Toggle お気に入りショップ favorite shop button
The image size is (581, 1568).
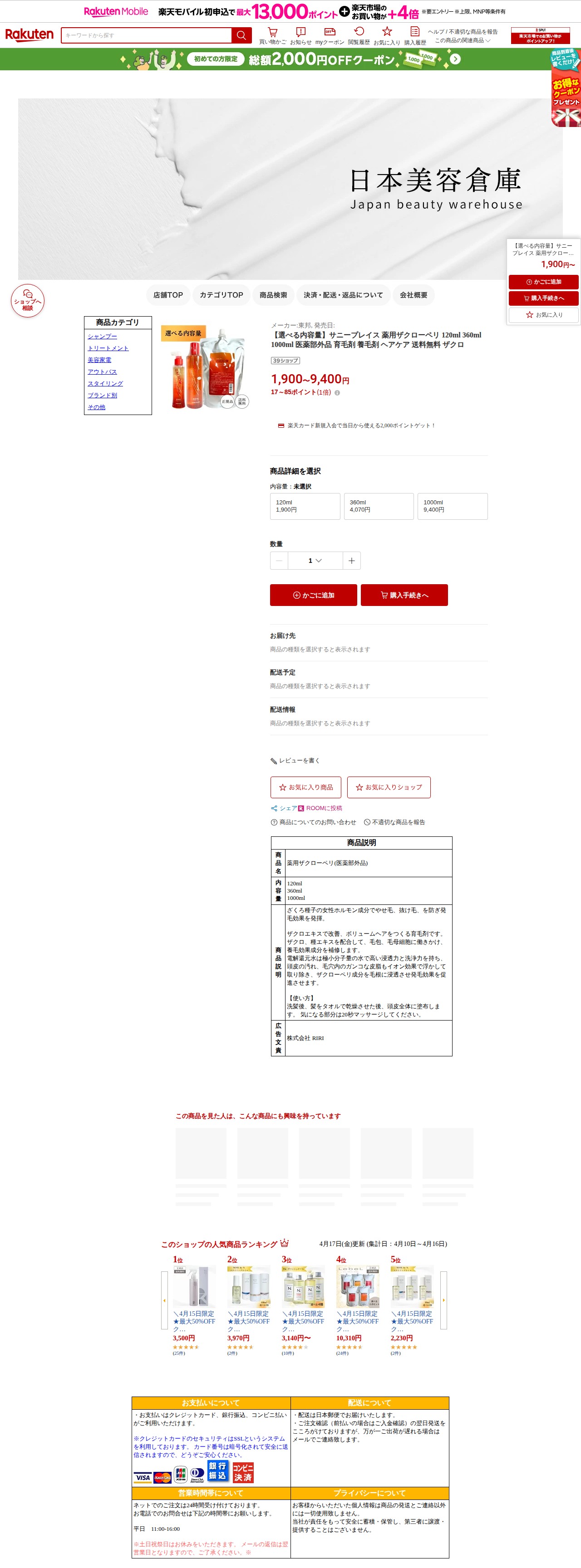click(389, 787)
